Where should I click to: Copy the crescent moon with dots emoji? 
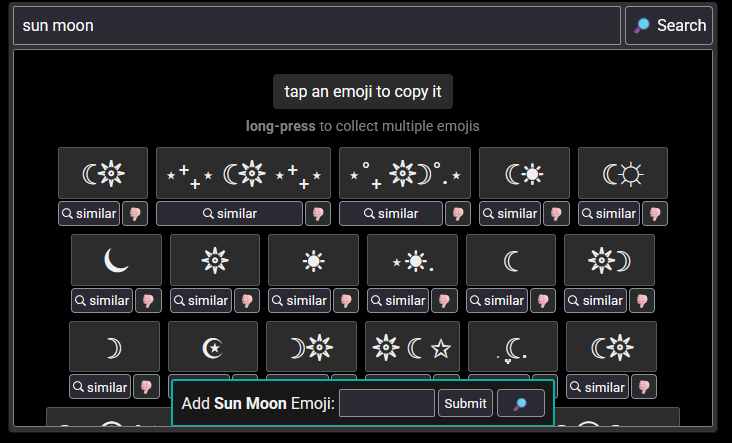513,346
